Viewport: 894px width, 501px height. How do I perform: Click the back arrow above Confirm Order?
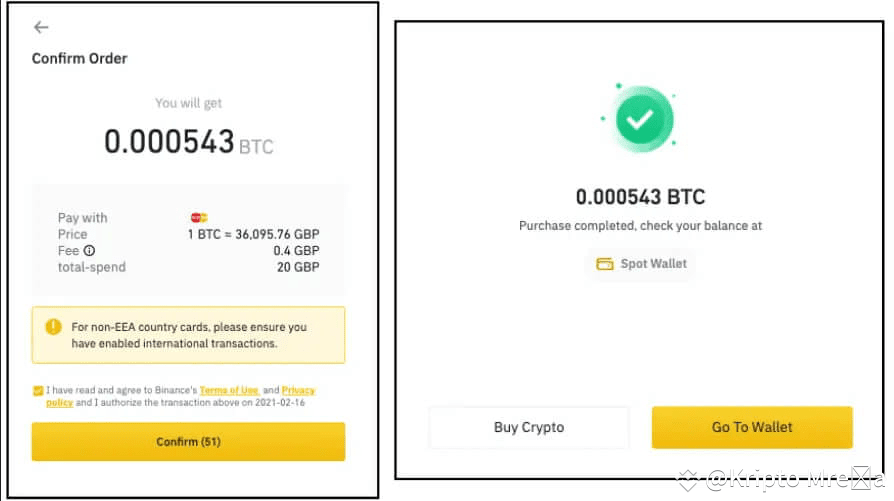[x=41, y=28]
